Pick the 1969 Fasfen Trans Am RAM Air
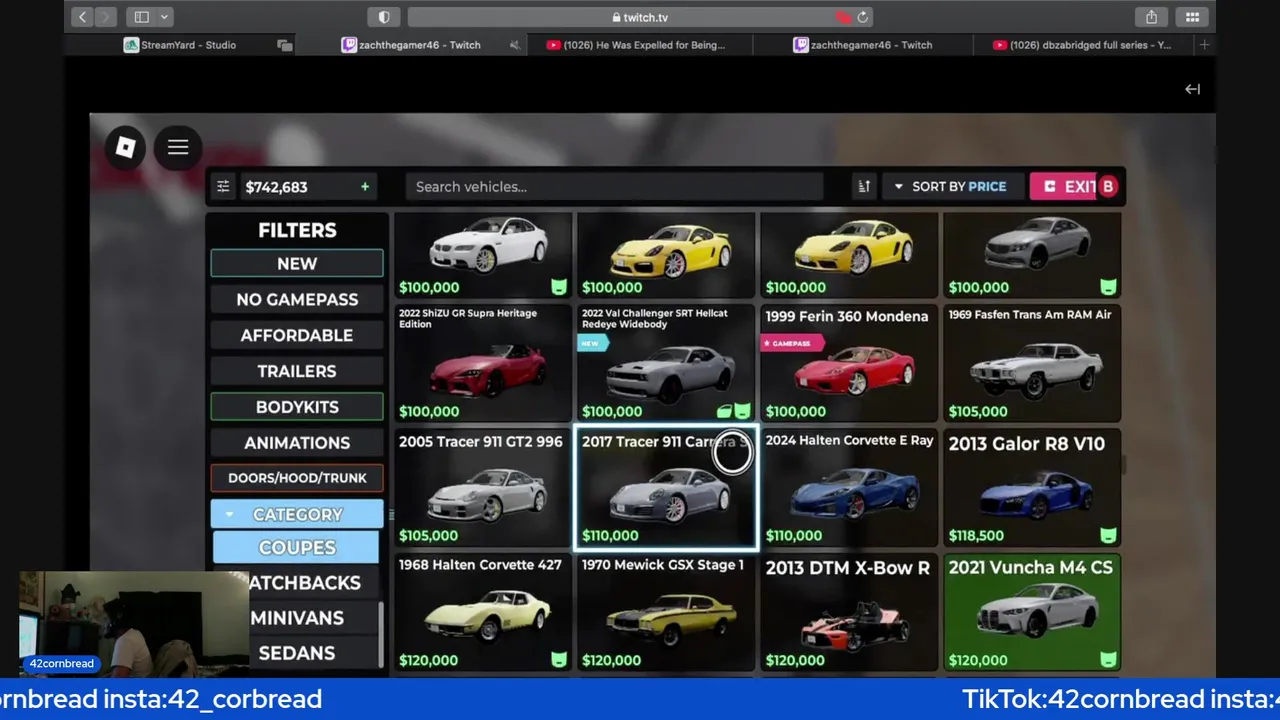 [x=1032, y=363]
